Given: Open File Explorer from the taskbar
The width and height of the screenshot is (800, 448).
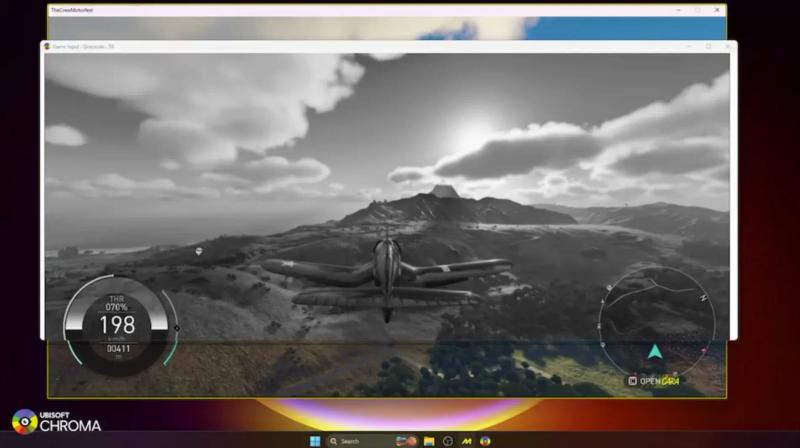Looking at the screenshot, I should coord(429,441).
